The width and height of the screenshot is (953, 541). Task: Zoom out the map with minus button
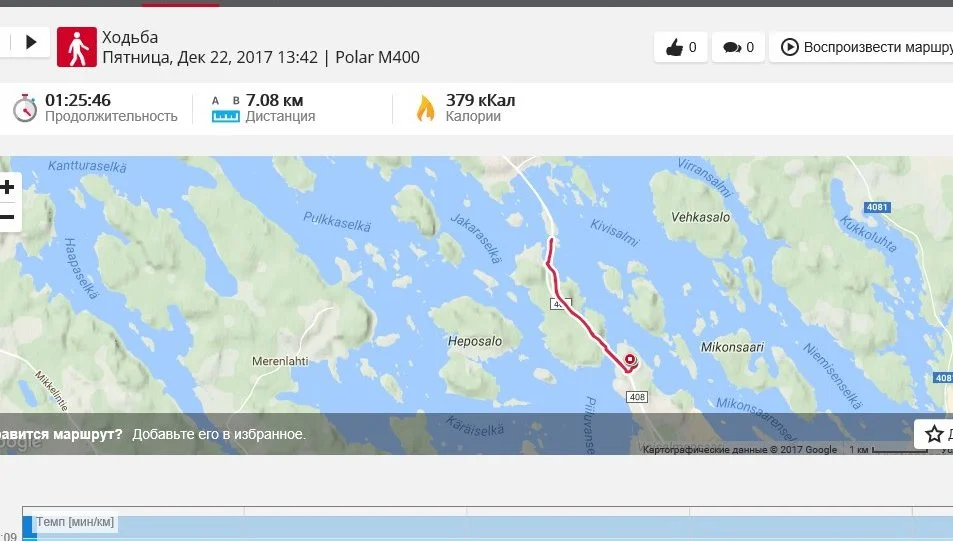tap(7, 217)
